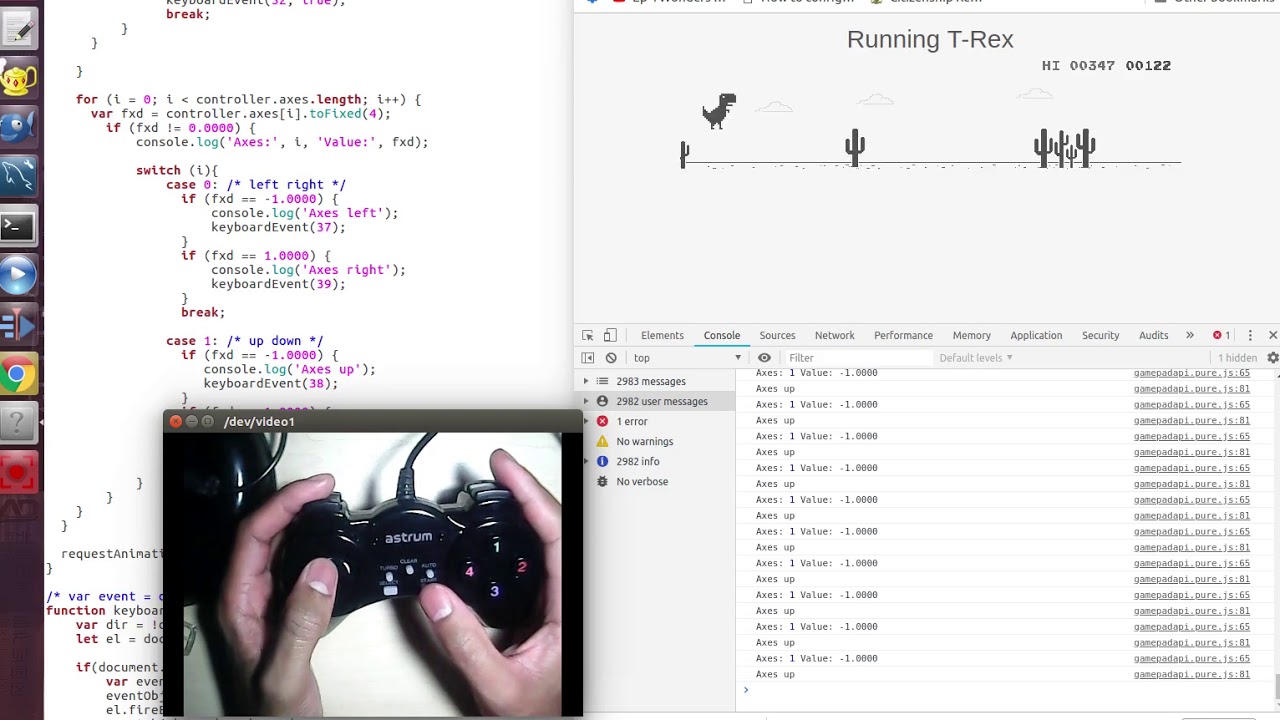Click the '1 hidden' messages label
The width and height of the screenshot is (1280, 720).
pyautogui.click(x=1237, y=358)
